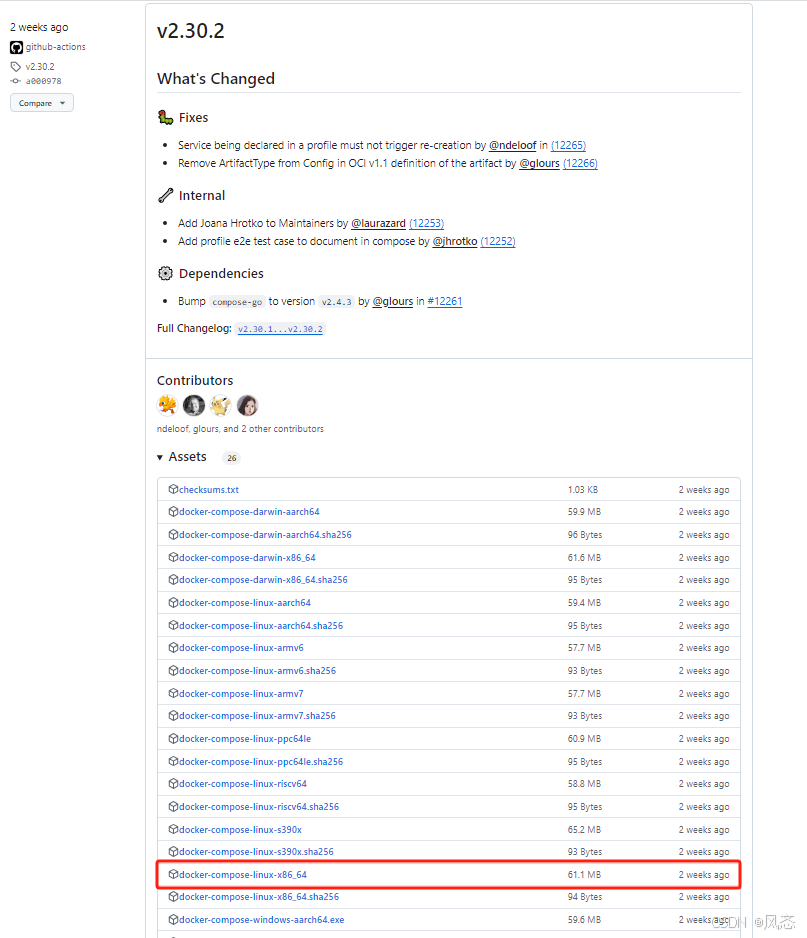Viewport: 807px width, 938px height.
Task: Download docker-compose-linux-armv6
Action: pyautogui.click(x=242, y=648)
